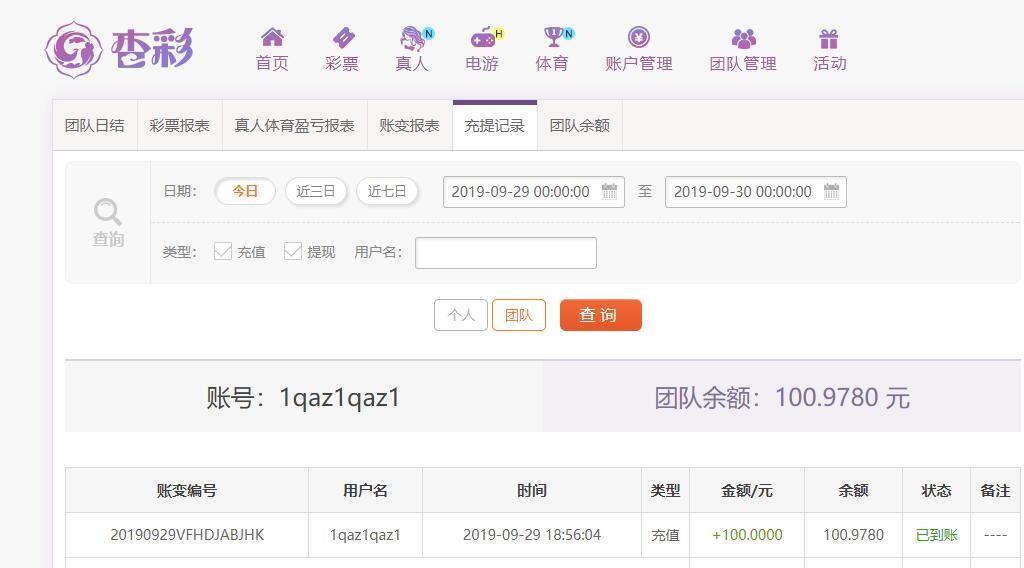Screen dimensions: 1024x568
Task: Click the 账号: 1qaz1qaz1 summary
Action: pyautogui.click(x=303, y=397)
